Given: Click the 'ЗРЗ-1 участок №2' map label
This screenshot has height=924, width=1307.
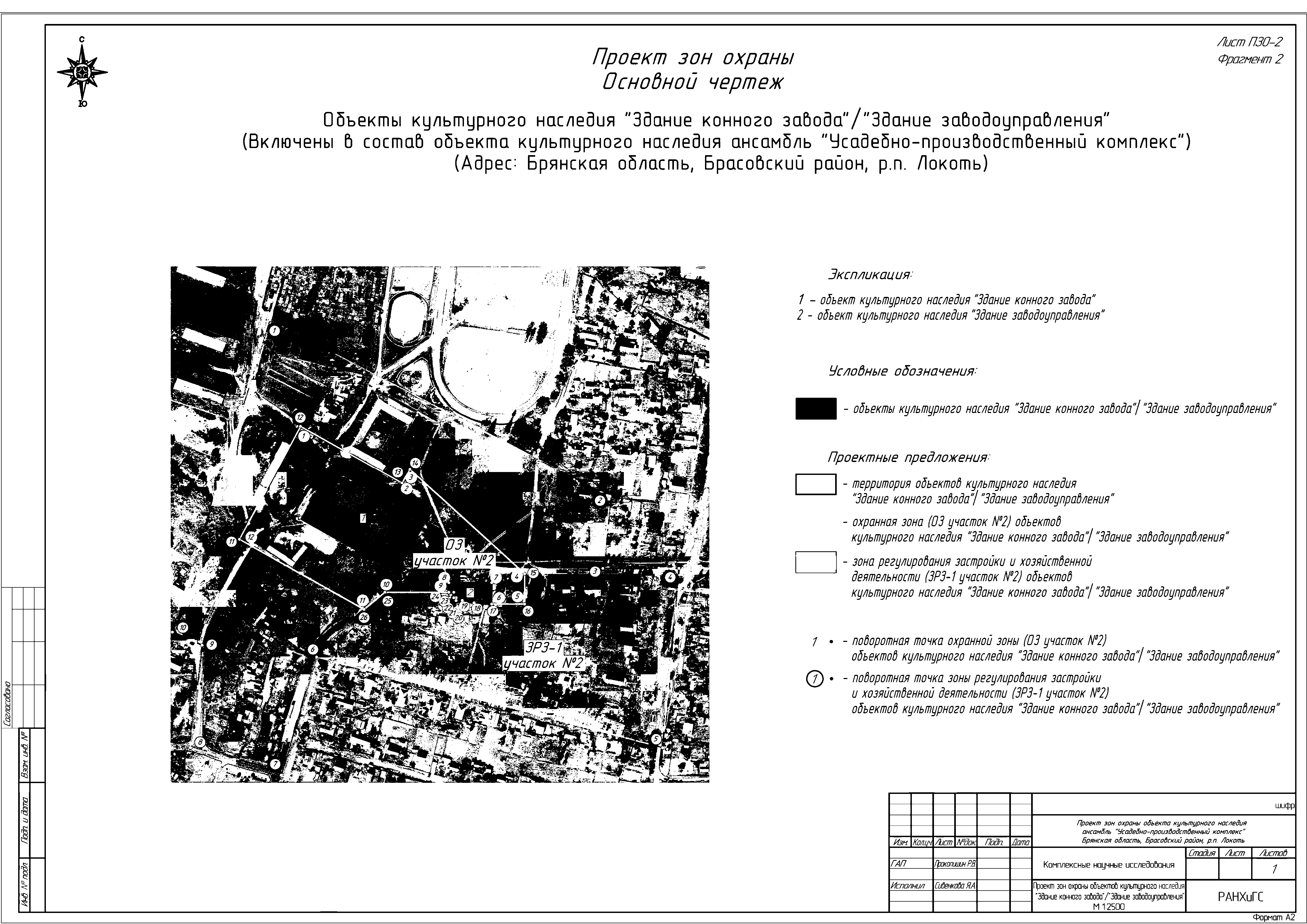Looking at the screenshot, I should pos(545,655).
